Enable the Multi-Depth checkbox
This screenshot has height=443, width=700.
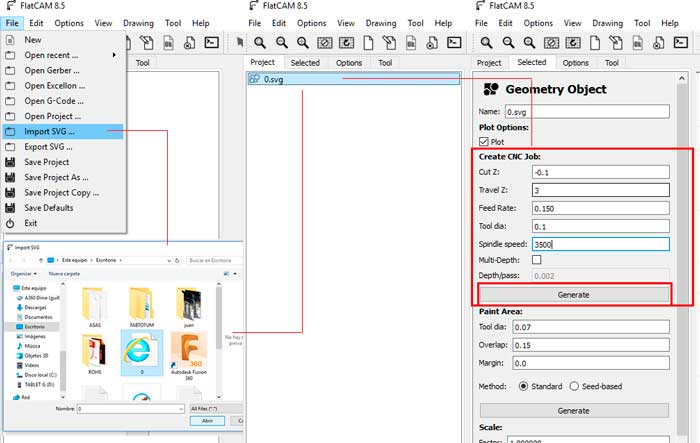tap(537, 259)
